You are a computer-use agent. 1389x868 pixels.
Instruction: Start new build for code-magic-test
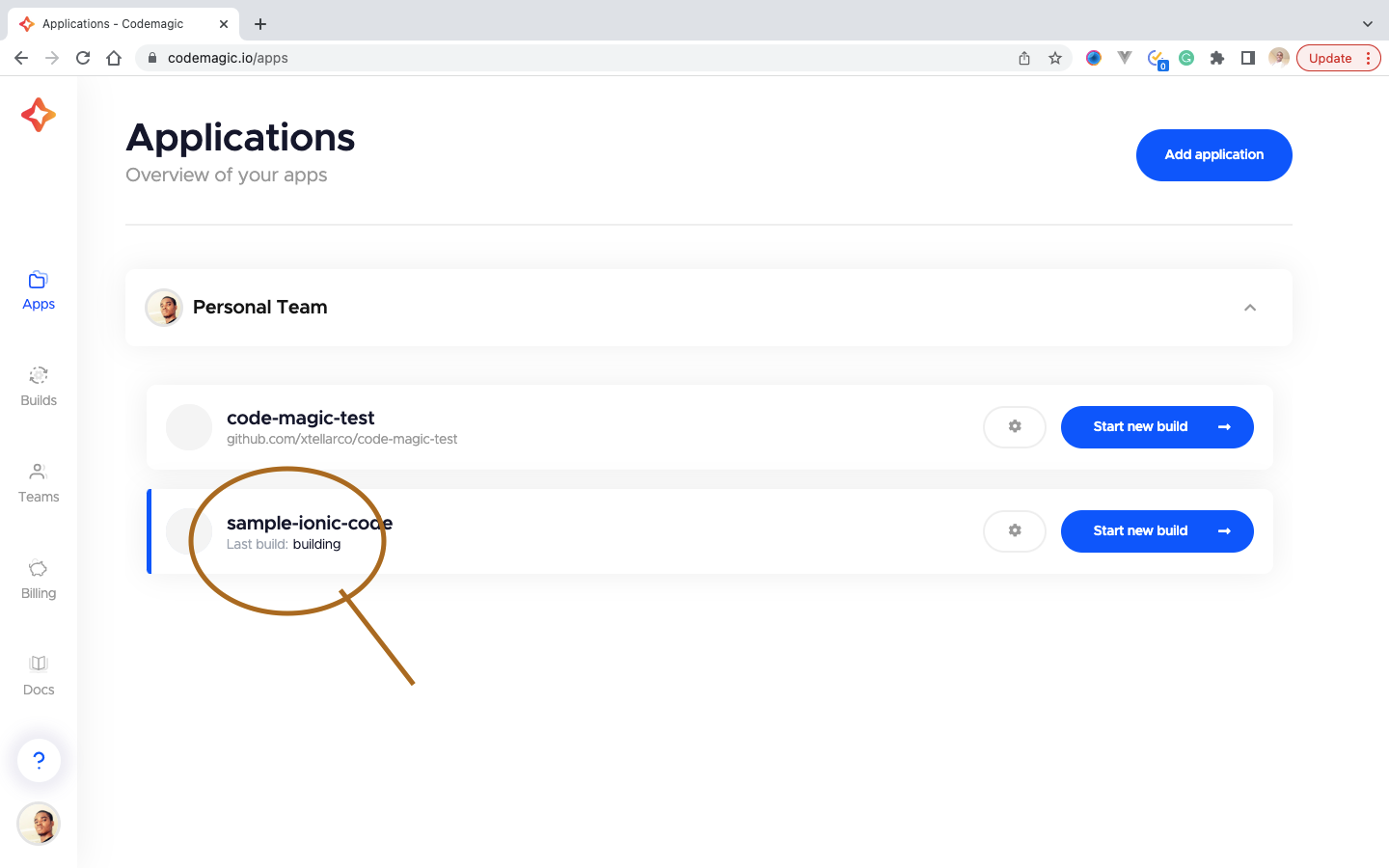click(x=1157, y=427)
